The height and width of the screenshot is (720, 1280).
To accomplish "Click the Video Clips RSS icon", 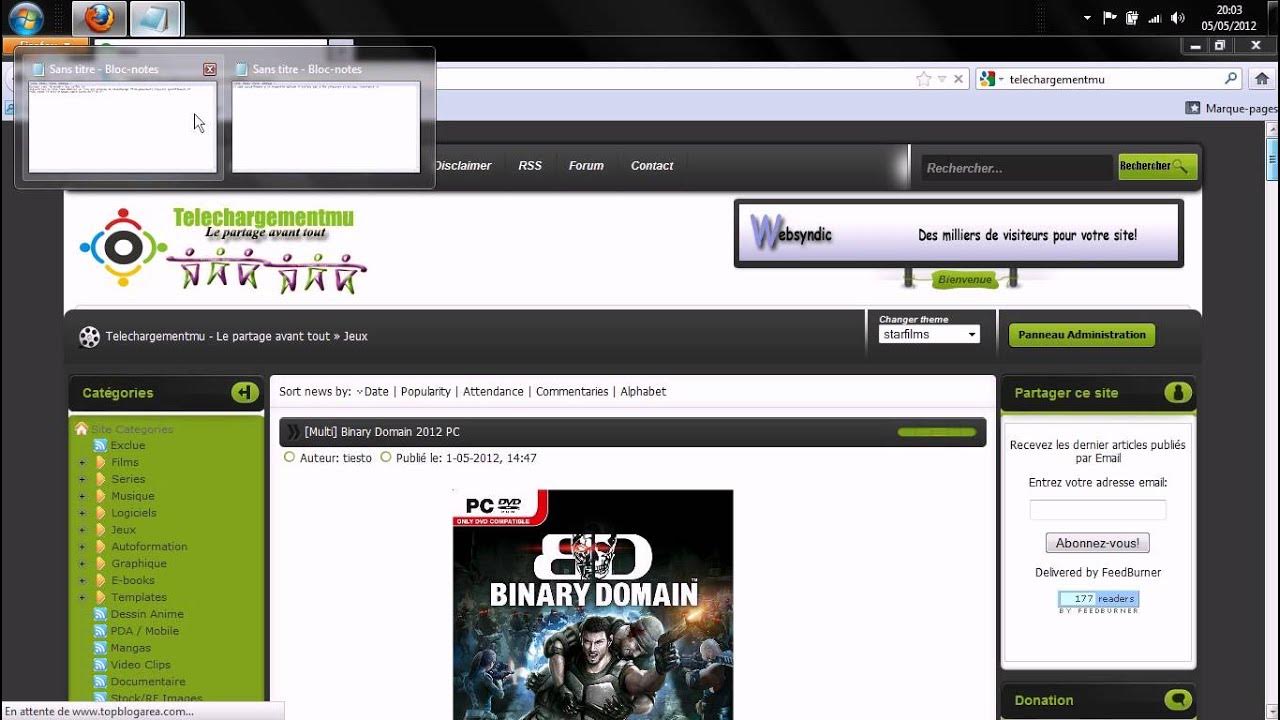I will pyautogui.click(x=100, y=665).
